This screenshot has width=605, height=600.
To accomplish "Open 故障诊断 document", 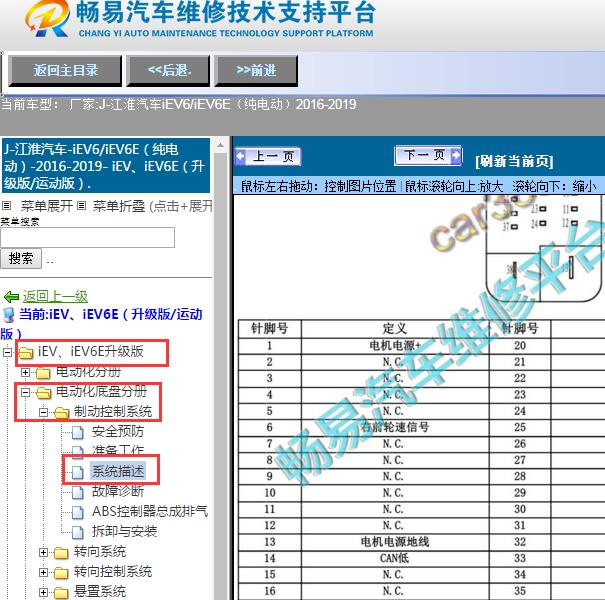I will point(118,491).
